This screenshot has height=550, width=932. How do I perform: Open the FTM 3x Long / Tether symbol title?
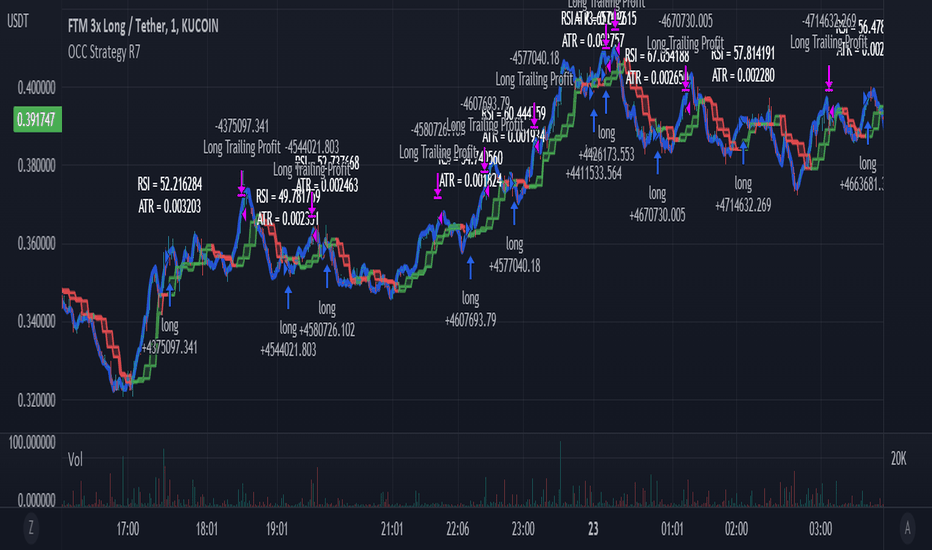(x=143, y=26)
